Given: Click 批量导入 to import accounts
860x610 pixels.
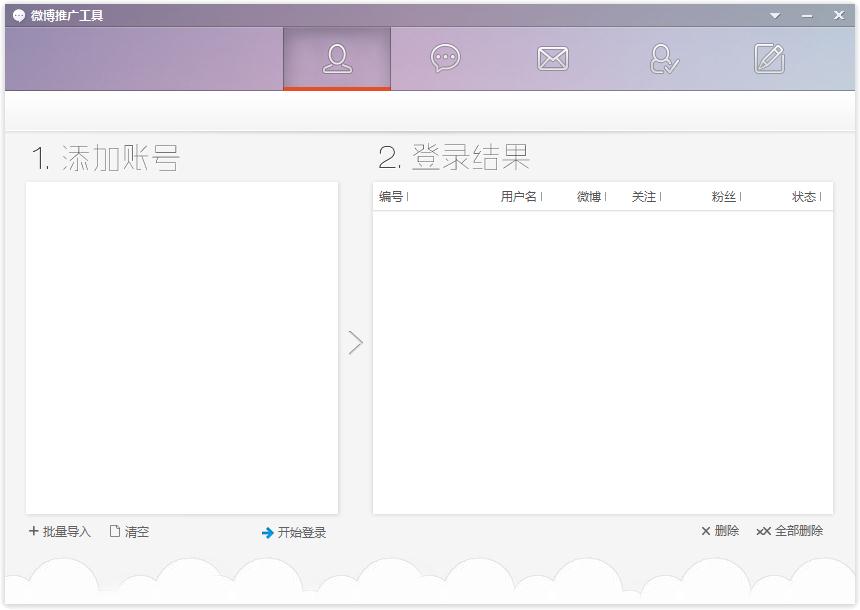Looking at the screenshot, I should coord(60,532).
